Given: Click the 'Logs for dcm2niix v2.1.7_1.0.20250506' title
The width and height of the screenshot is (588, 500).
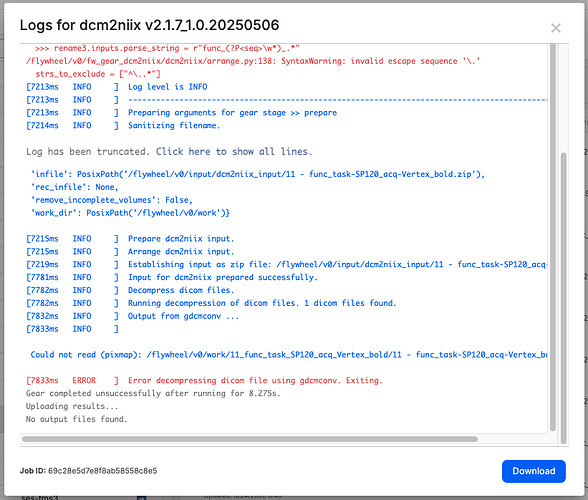Looking at the screenshot, I should pyautogui.click(x=150, y=25).
